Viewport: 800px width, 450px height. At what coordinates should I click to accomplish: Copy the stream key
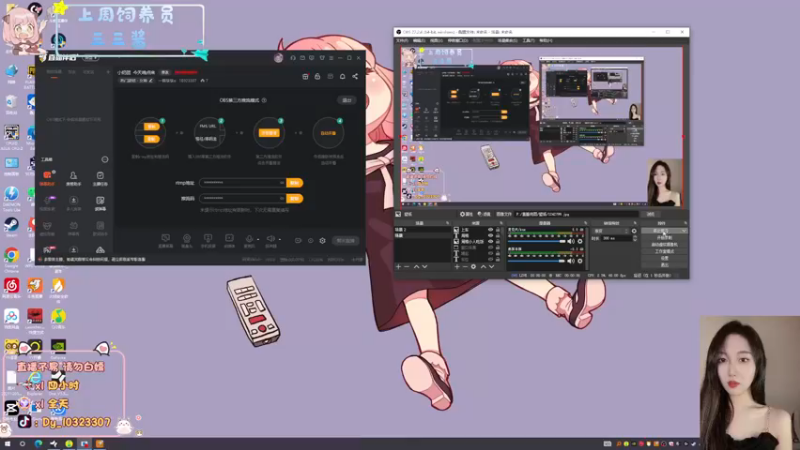(x=294, y=198)
